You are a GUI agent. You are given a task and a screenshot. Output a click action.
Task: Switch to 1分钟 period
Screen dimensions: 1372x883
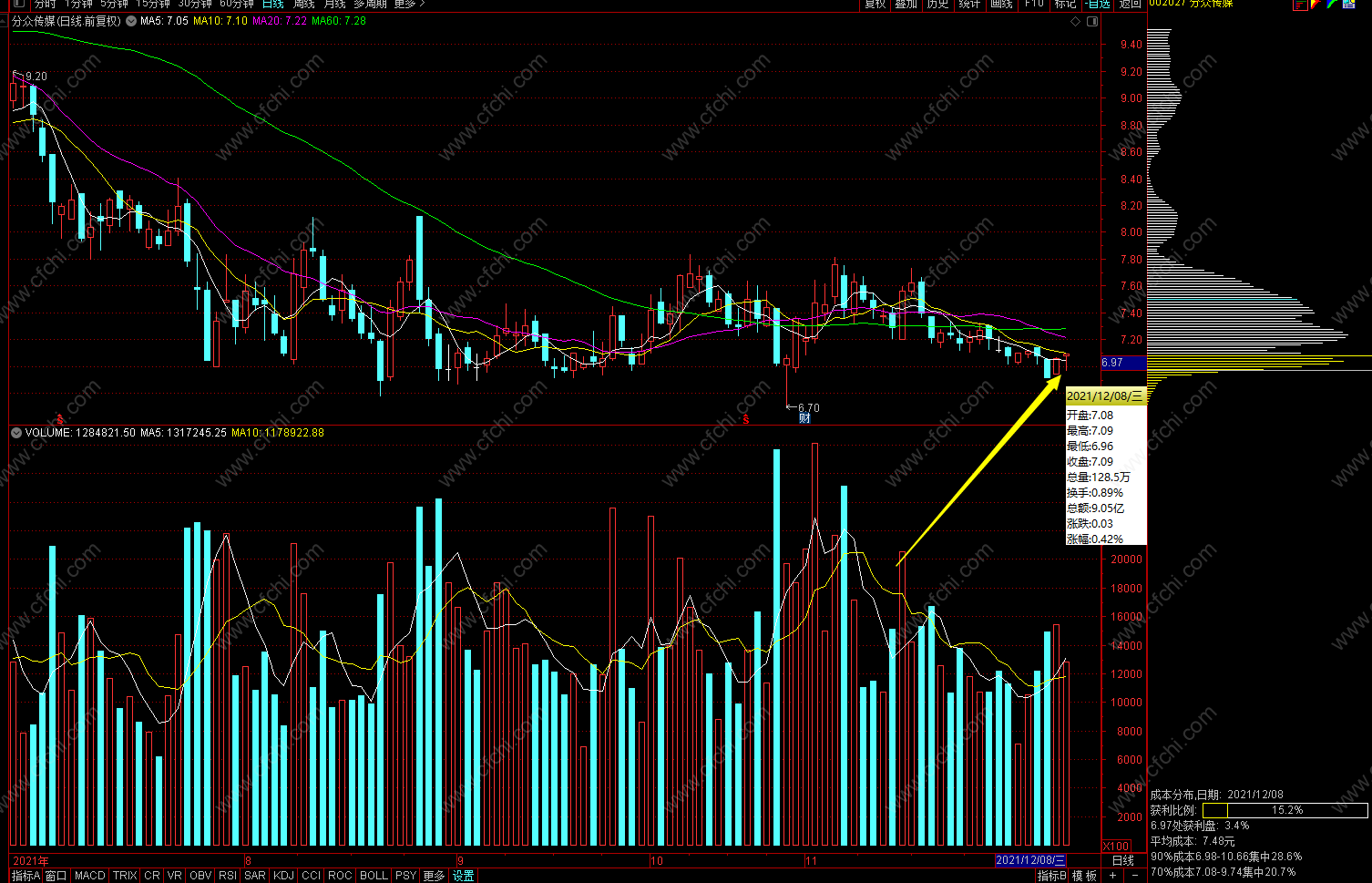click(x=79, y=4)
